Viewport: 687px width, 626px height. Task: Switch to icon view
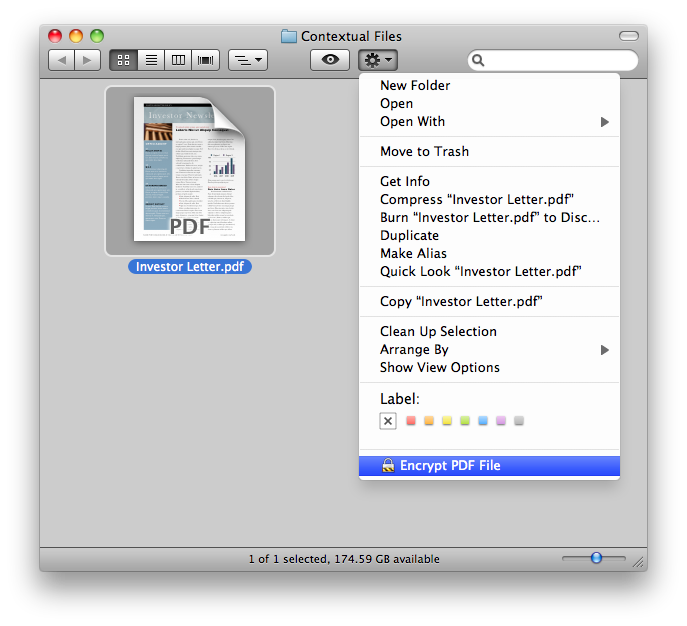pyautogui.click(x=124, y=60)
